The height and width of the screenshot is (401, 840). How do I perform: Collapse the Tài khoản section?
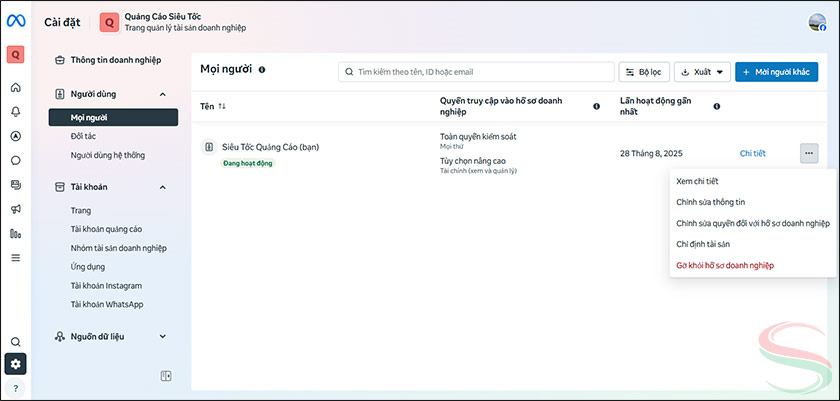(x=162, y=187)
